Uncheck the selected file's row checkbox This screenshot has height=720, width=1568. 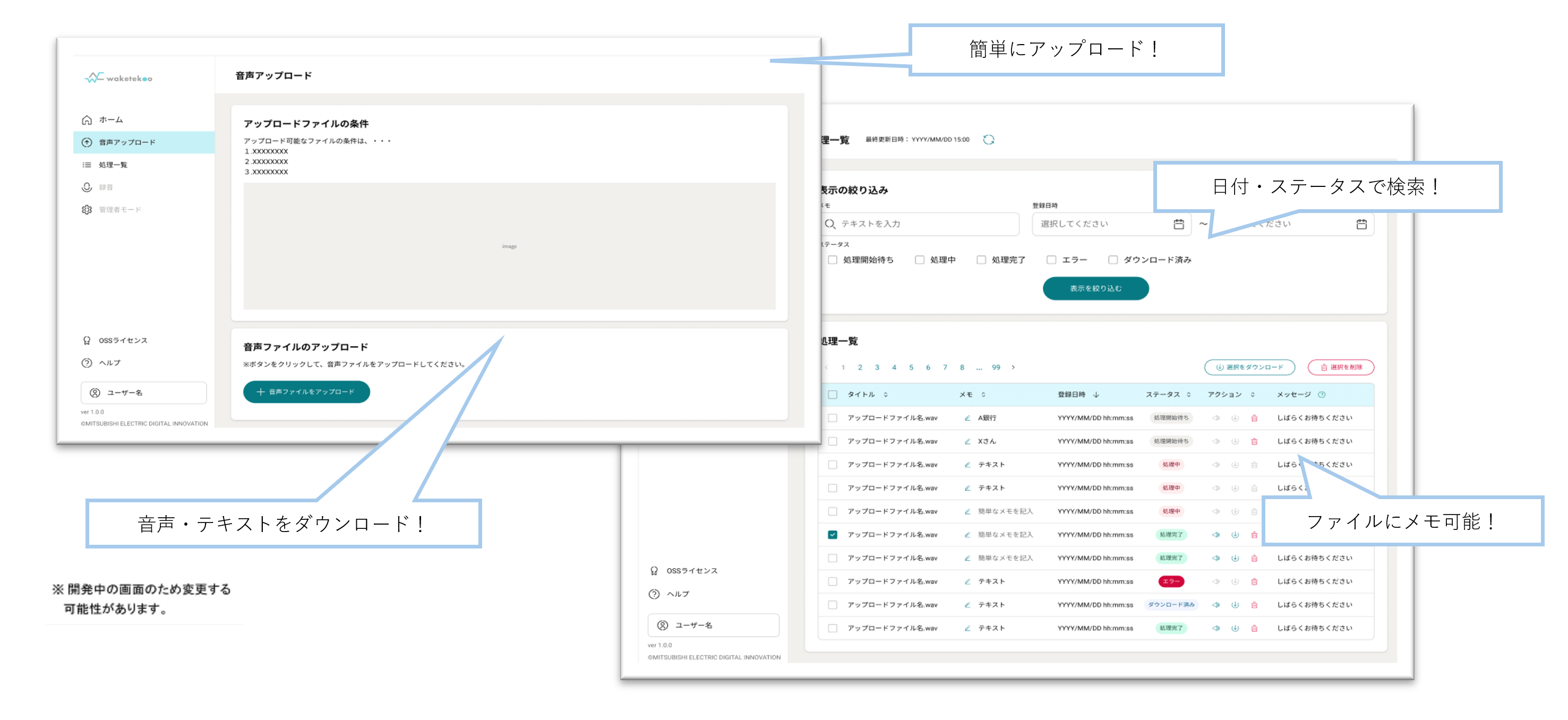[x=832, y=535]
